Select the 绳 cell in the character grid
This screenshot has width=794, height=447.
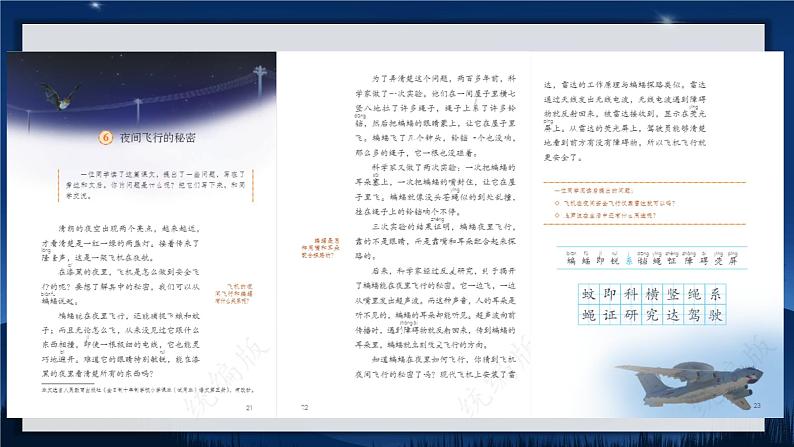pos(694,294)
